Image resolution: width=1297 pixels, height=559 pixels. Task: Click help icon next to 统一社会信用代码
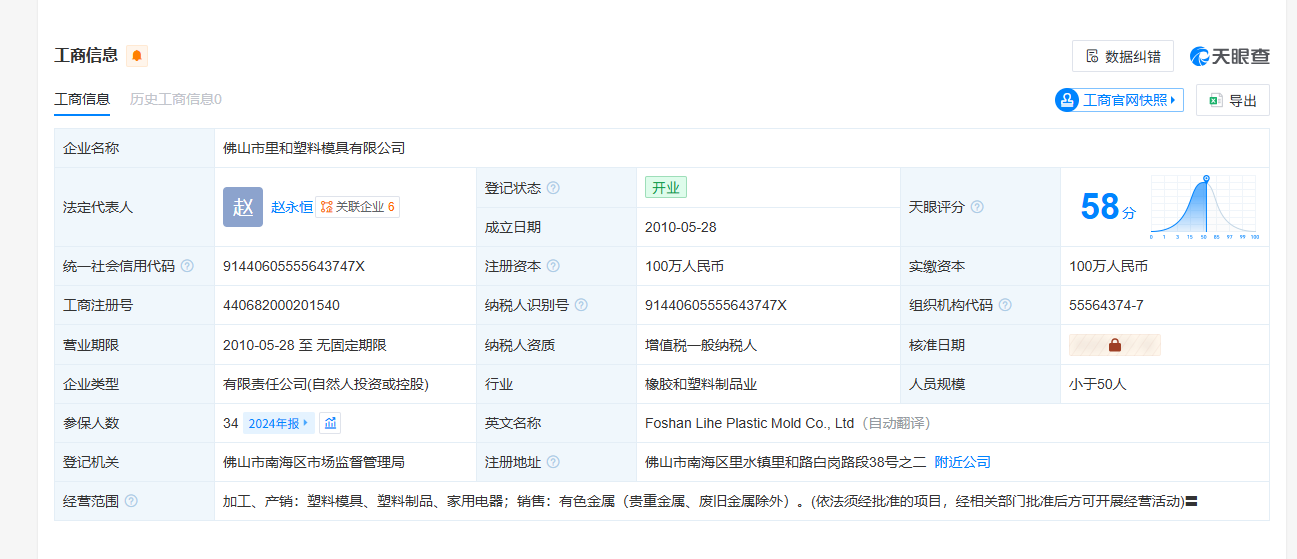coord(187,266)
